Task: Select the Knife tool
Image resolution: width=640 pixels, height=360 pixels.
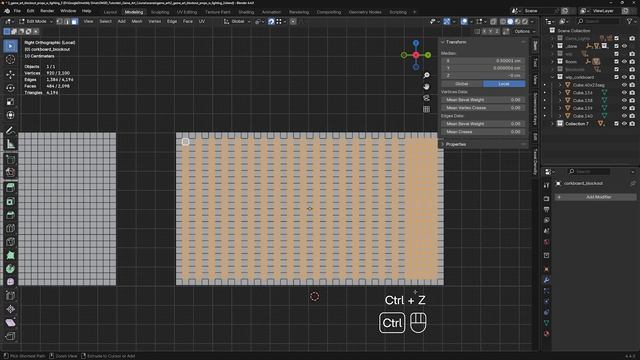Action: (10, 242)
